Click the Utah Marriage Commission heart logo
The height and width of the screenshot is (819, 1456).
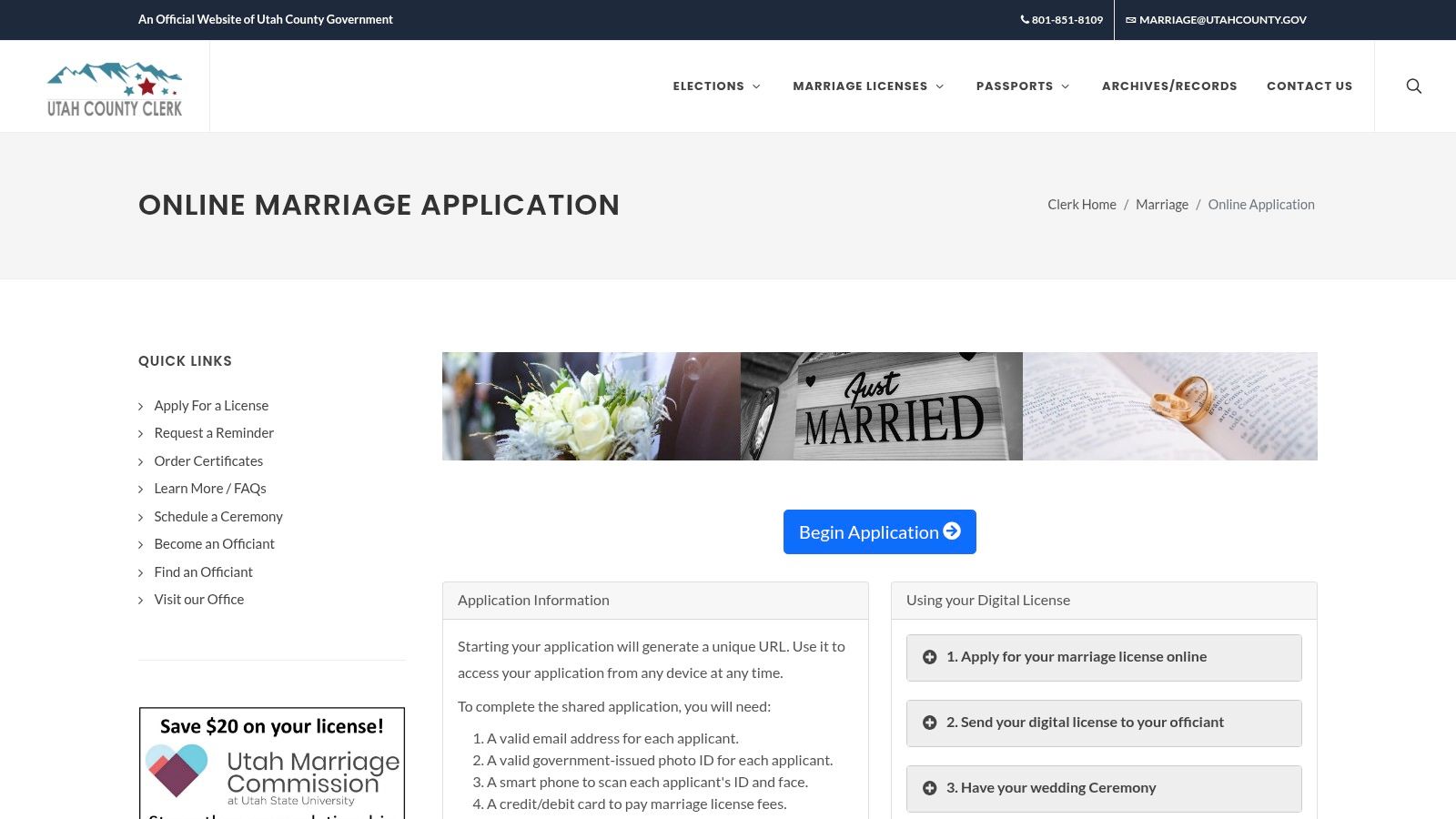tap(177, 770)
